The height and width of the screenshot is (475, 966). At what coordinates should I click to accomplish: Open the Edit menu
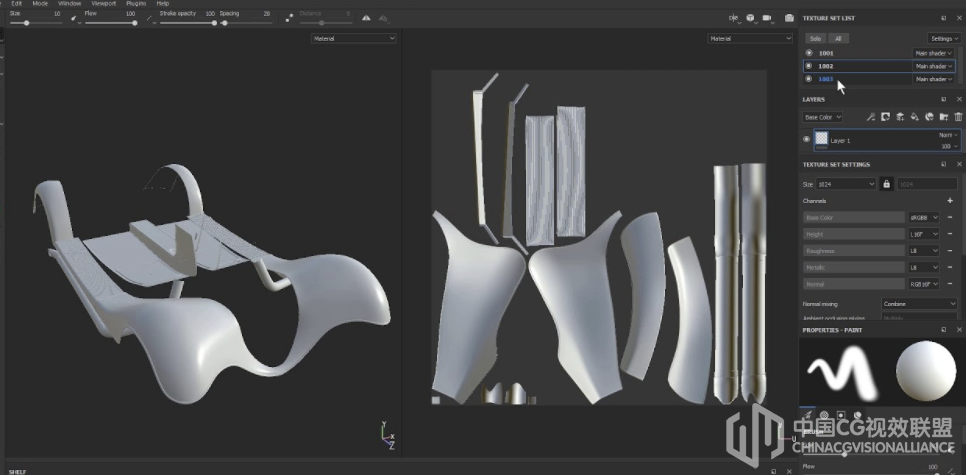pos(17,3)
